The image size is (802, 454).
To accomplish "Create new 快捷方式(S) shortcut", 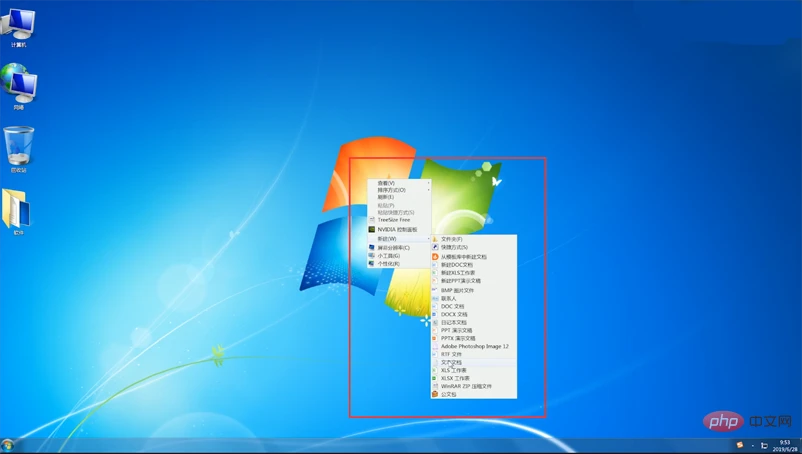I will pyautogui.click(x=474, y=247).
